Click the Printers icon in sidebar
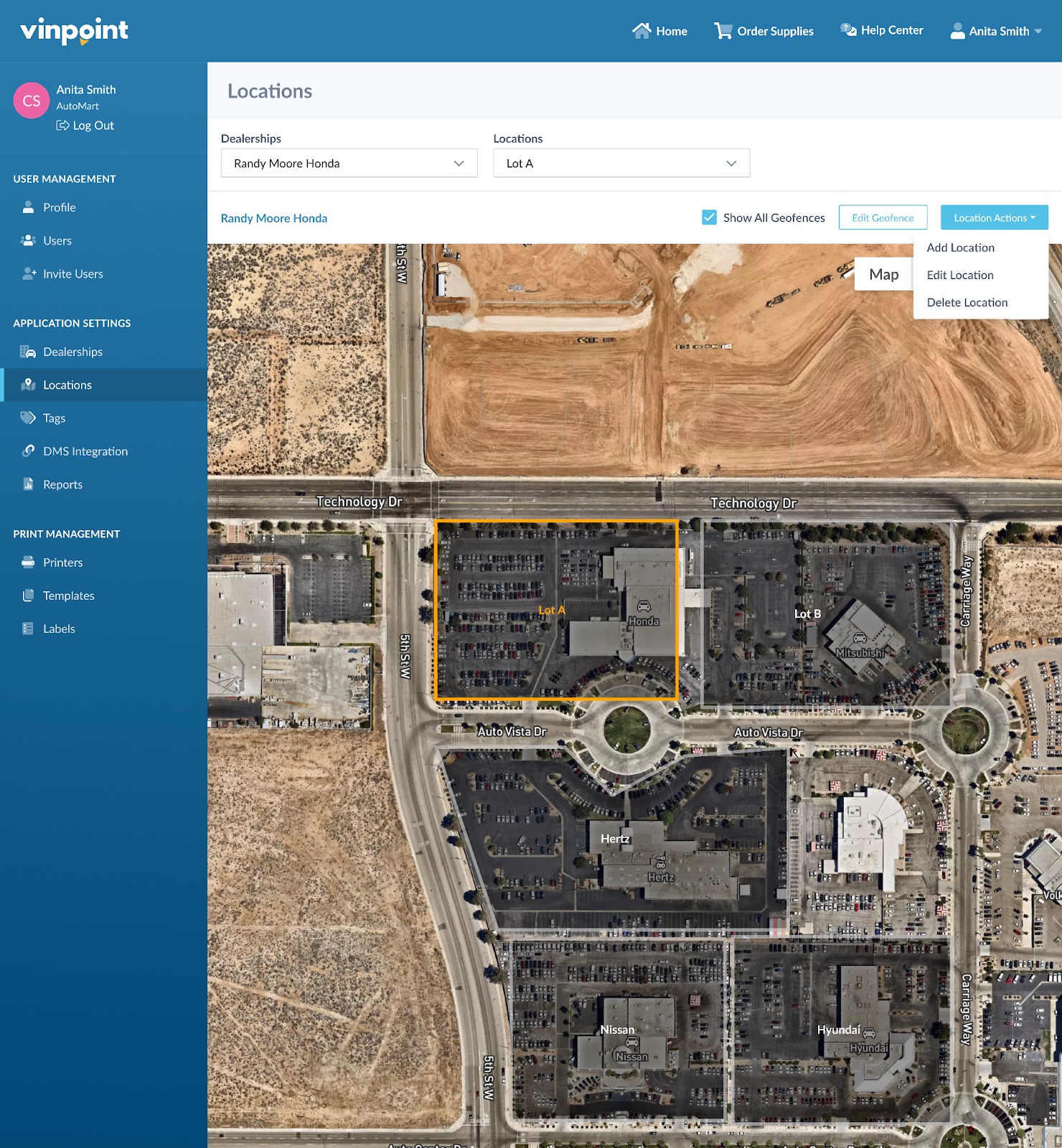Viewport: 1062px width, 1148px height. tap(28, 563)
